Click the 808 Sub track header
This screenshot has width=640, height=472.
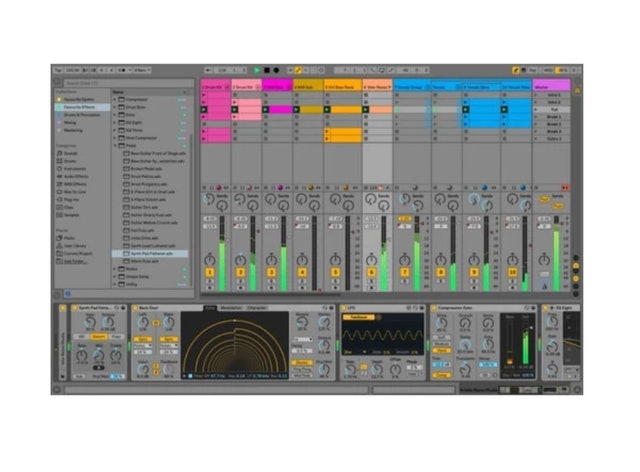click(x=308, y=87)
